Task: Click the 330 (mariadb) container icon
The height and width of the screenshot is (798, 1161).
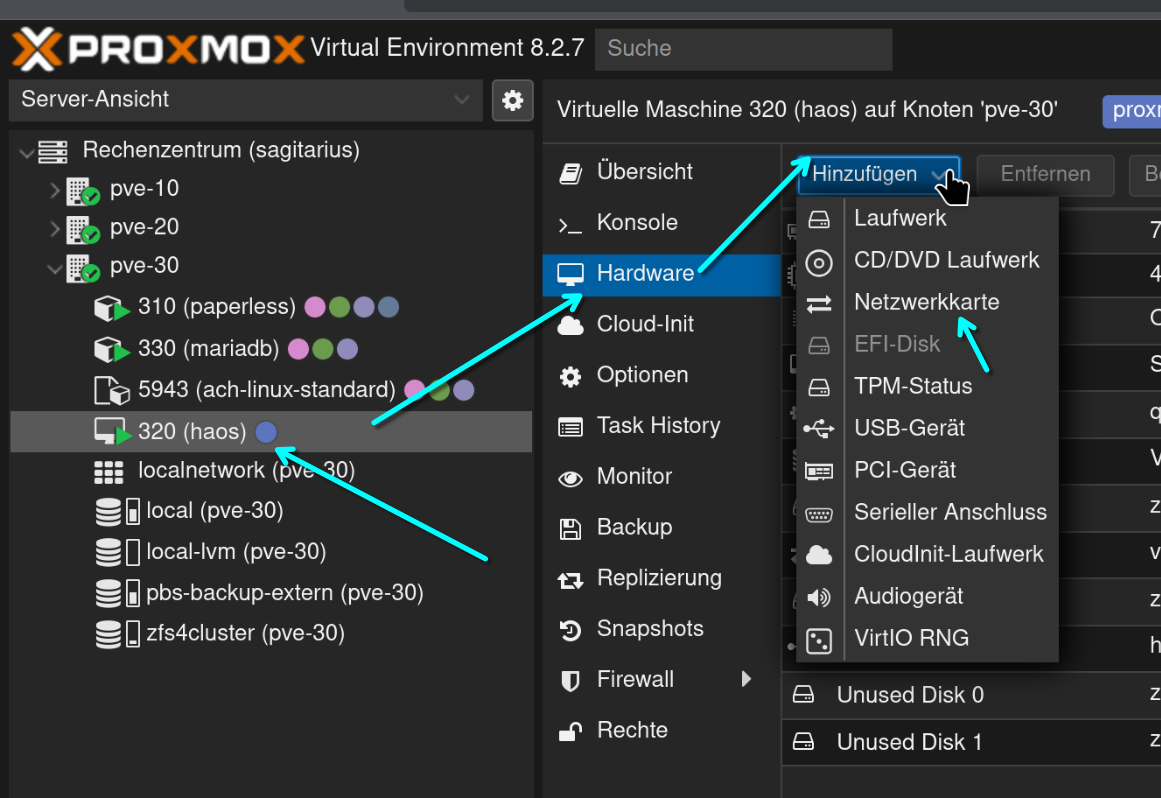Action: tap(112, 349)
